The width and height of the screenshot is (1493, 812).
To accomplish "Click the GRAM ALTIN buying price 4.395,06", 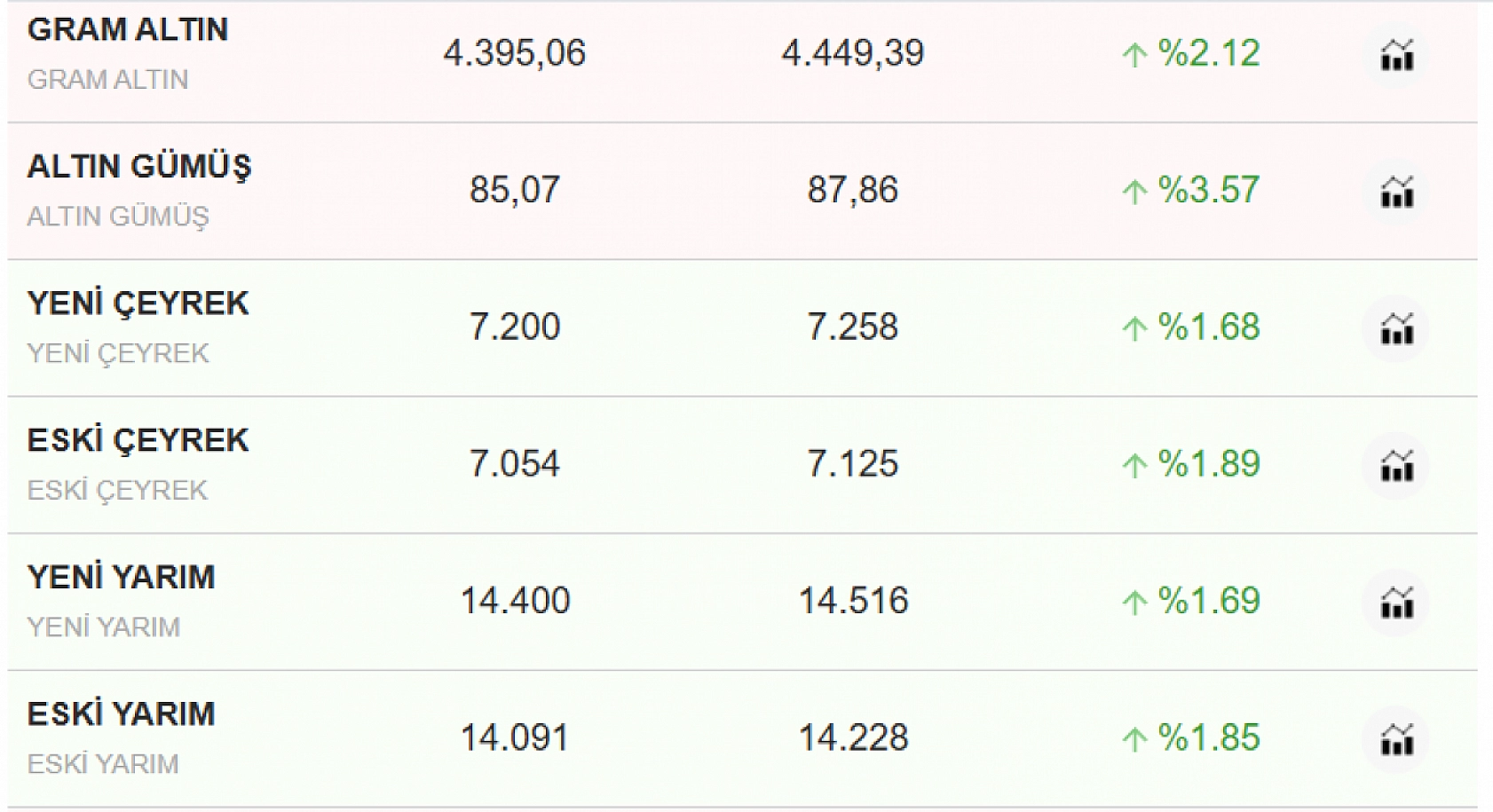I will tap(515, 53).
